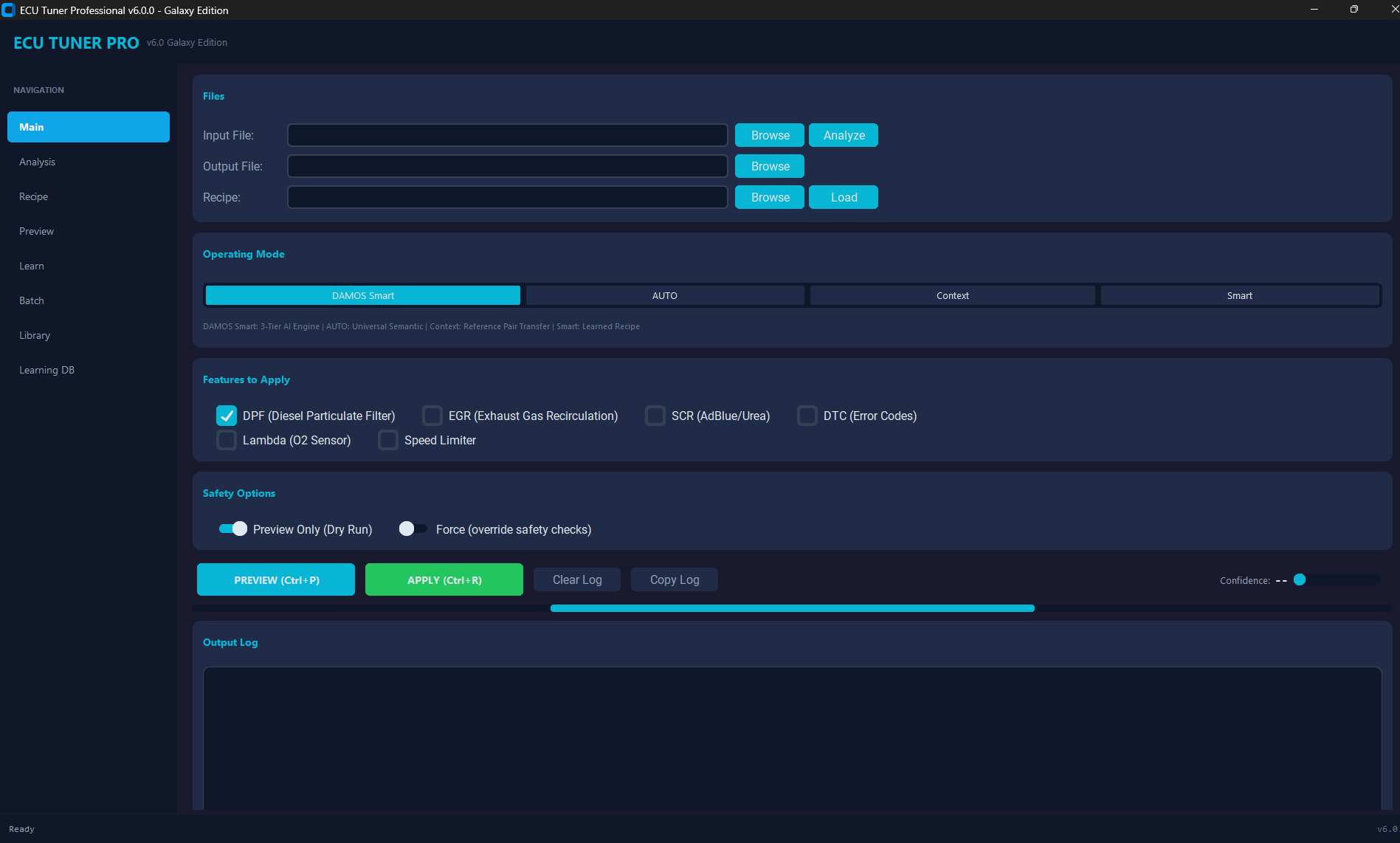Browse for an Output File

pyautogui.click(x=768, y=166)
